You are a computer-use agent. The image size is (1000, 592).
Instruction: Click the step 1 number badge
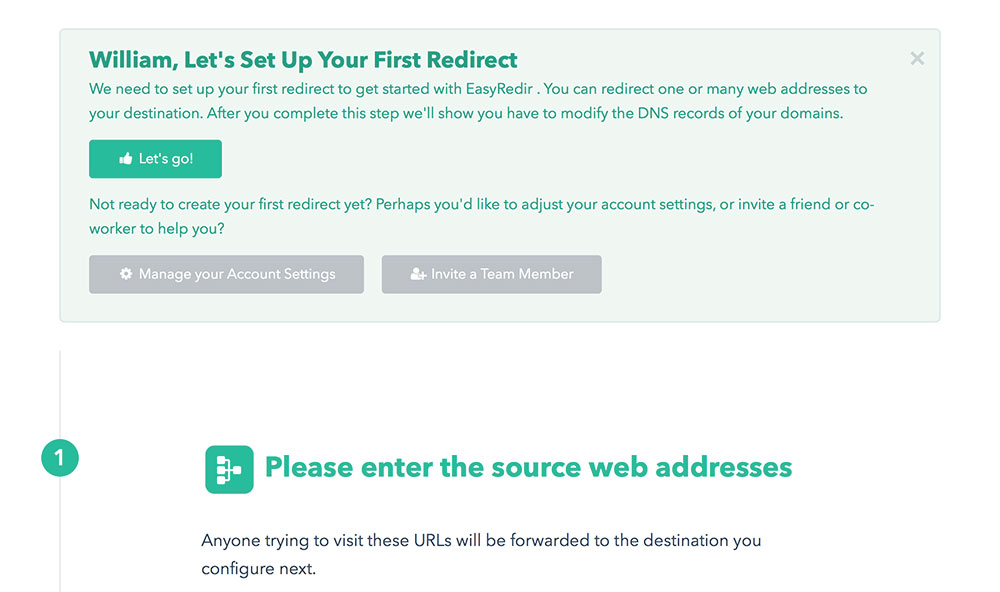pos(59,458)
